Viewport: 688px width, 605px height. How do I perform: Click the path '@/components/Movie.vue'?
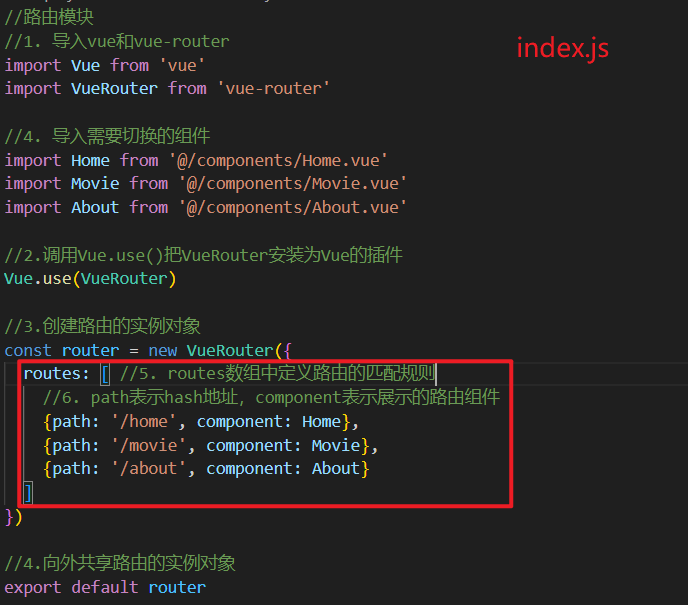pos(293,184)
